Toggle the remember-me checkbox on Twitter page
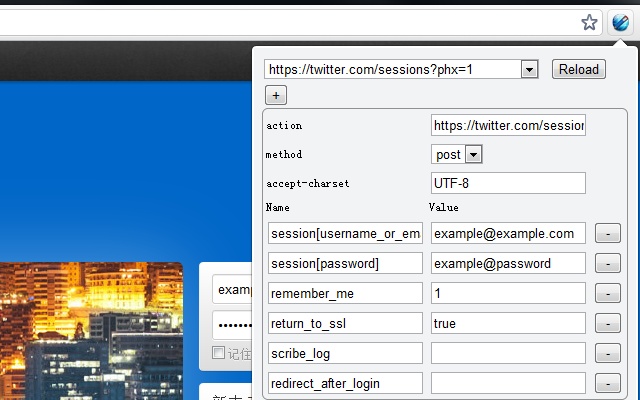Image resolution: width=640 pixels, height=400 pixels. [218, 353]
